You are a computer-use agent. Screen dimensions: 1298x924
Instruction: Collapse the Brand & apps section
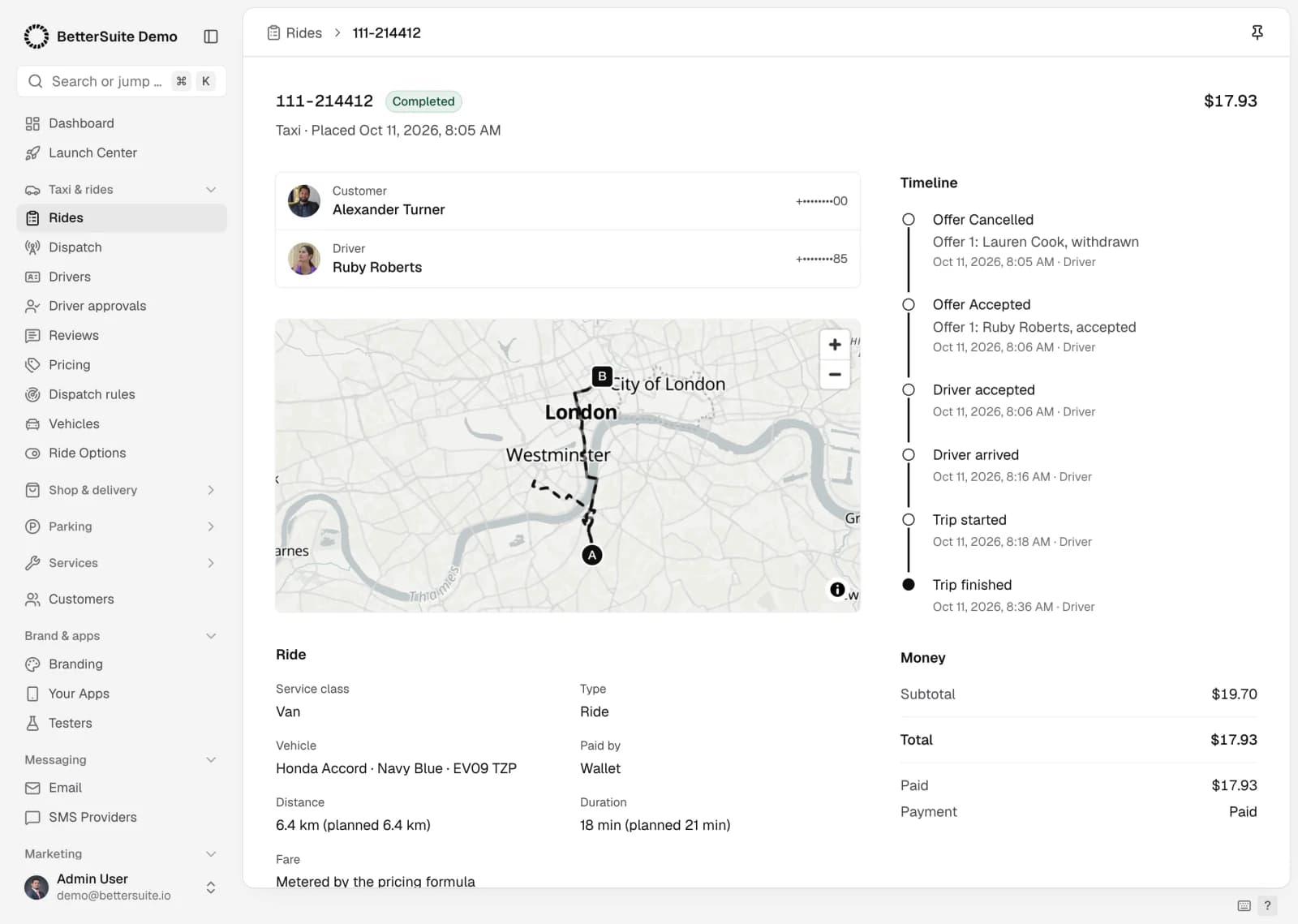point(211,636)
